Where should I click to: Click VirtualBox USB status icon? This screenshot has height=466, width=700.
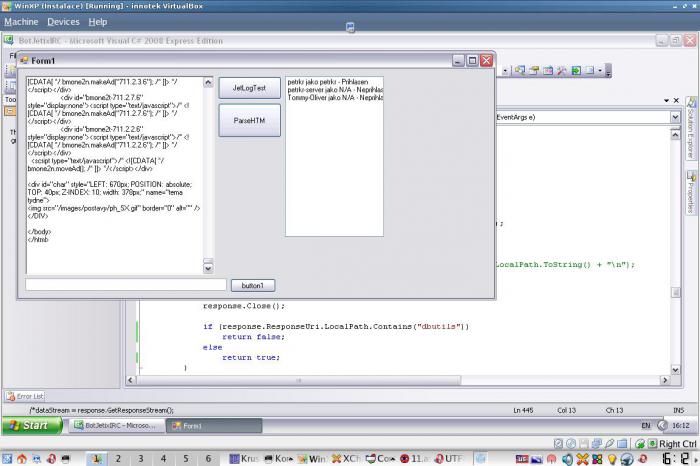click(609, 444)
